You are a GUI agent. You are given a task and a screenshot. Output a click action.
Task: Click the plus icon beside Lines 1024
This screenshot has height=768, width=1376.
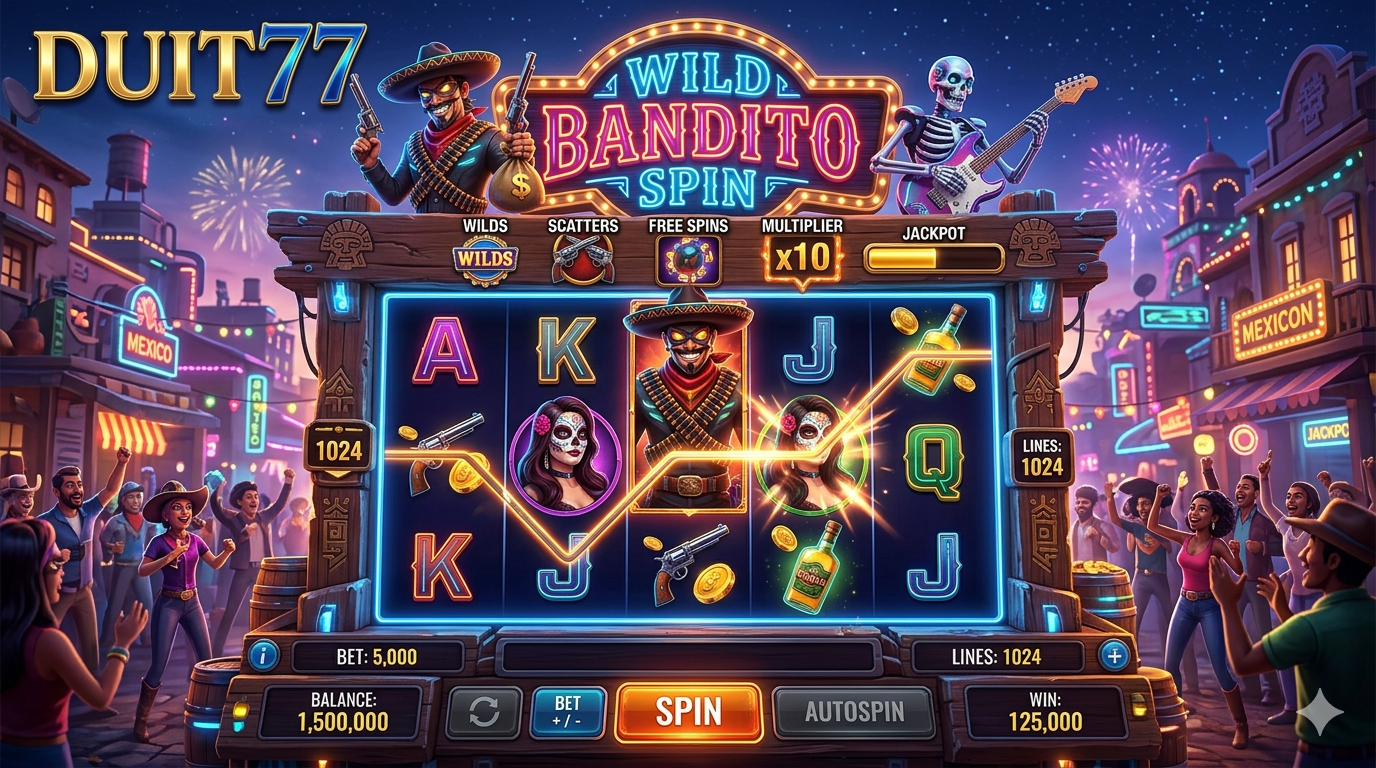pyautogui.click(x=1113, y=656)
